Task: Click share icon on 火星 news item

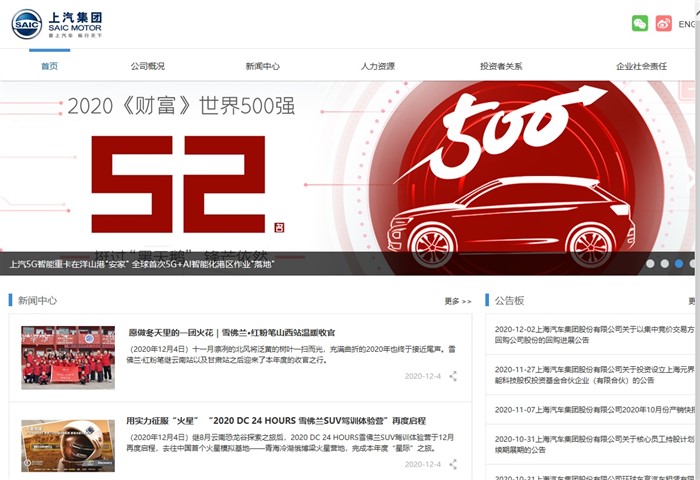Action: tap(453, 464)
